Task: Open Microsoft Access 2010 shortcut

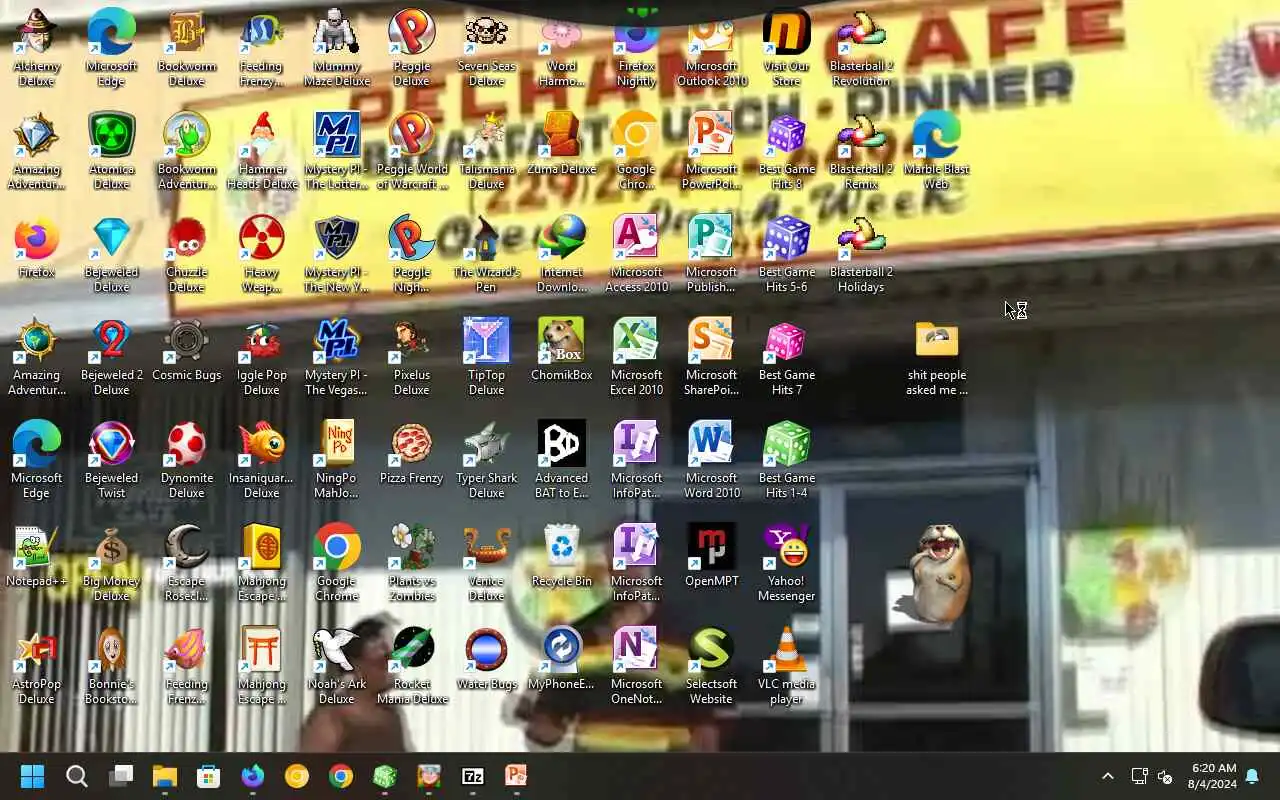Action: (x=637, y=254)
